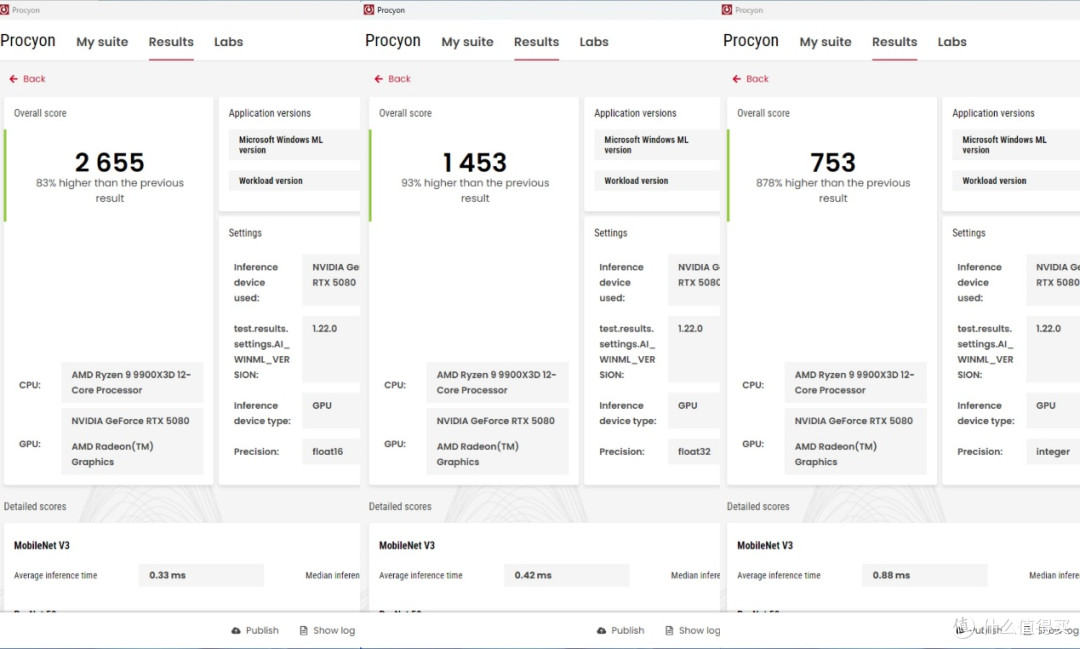Image resolution: width=1080 pixels, height=649 pixels.
Task: Click NVIDIA GeForce RTX 5080 GPU in middle window
Action: (495, 421)
